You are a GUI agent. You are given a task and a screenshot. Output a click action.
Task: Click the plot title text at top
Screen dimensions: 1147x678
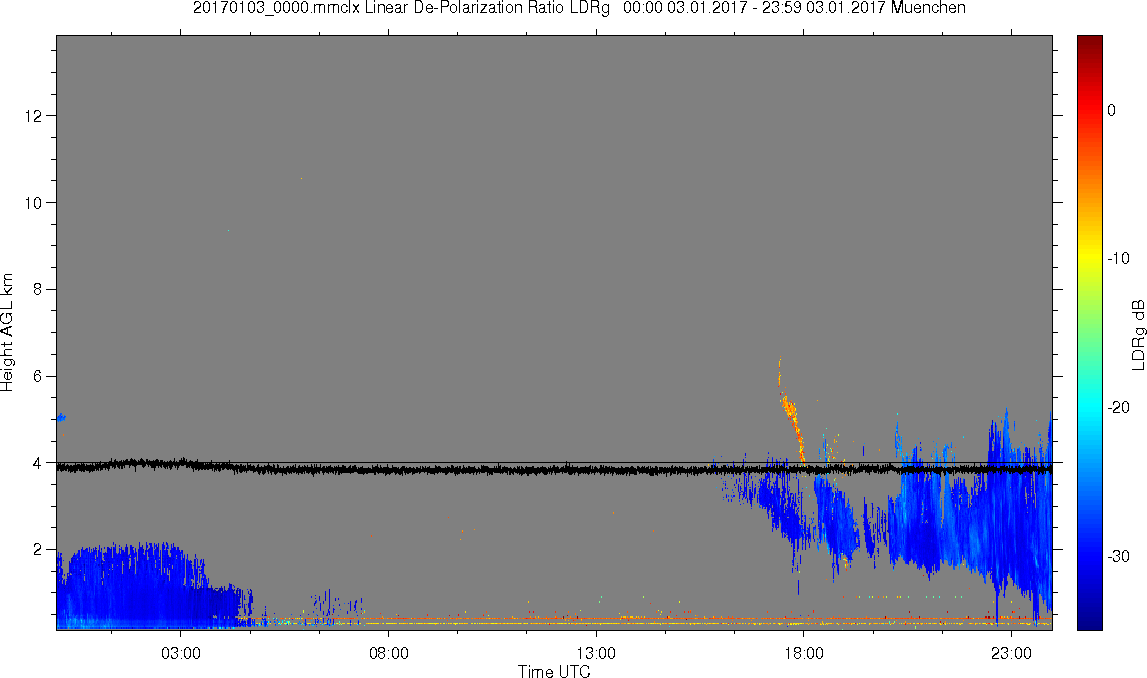(x=579, y=8)
